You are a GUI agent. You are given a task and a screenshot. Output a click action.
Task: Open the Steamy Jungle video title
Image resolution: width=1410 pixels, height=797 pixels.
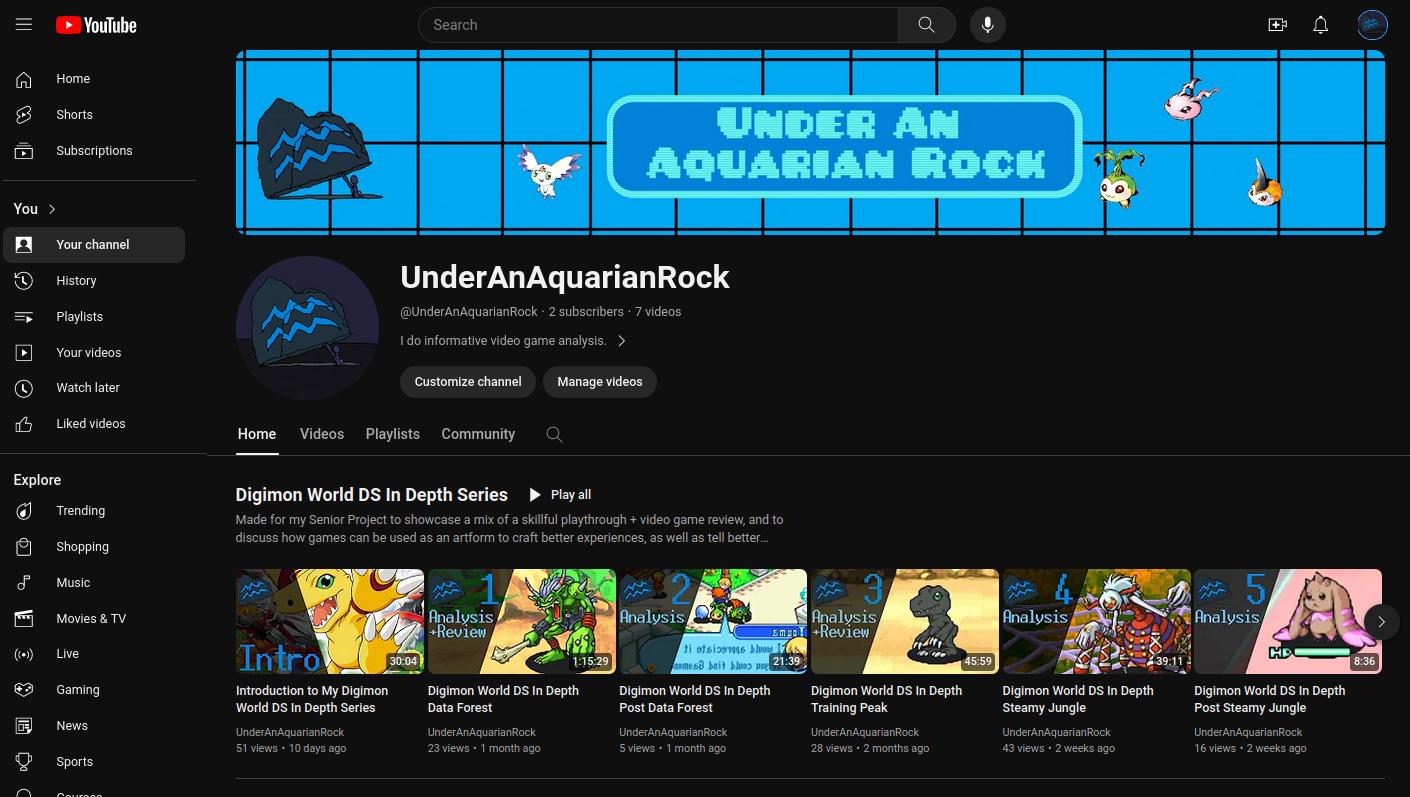(1078, 699)
